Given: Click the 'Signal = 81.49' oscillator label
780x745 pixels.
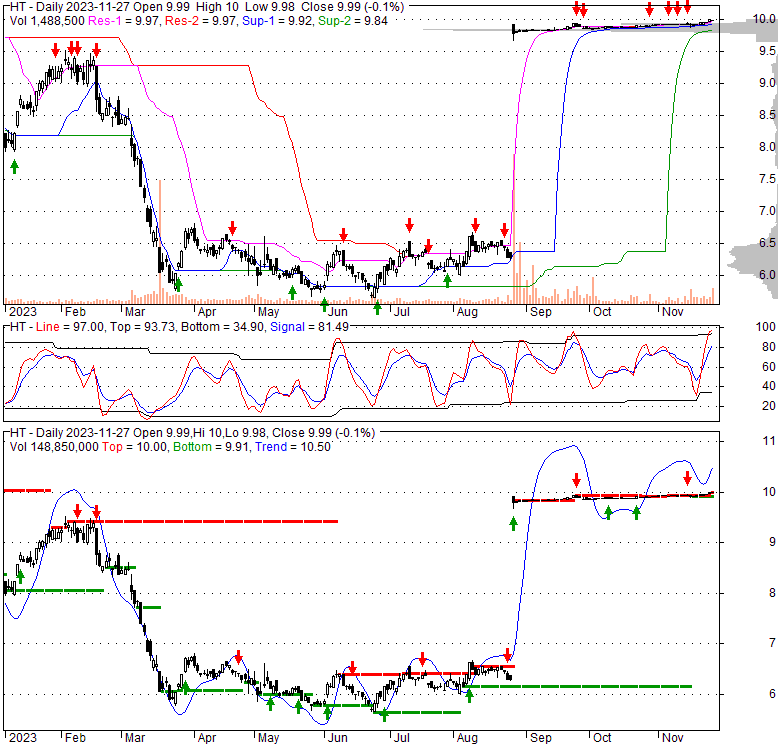Looking at the screenshot, I should [x=309, y=327].
